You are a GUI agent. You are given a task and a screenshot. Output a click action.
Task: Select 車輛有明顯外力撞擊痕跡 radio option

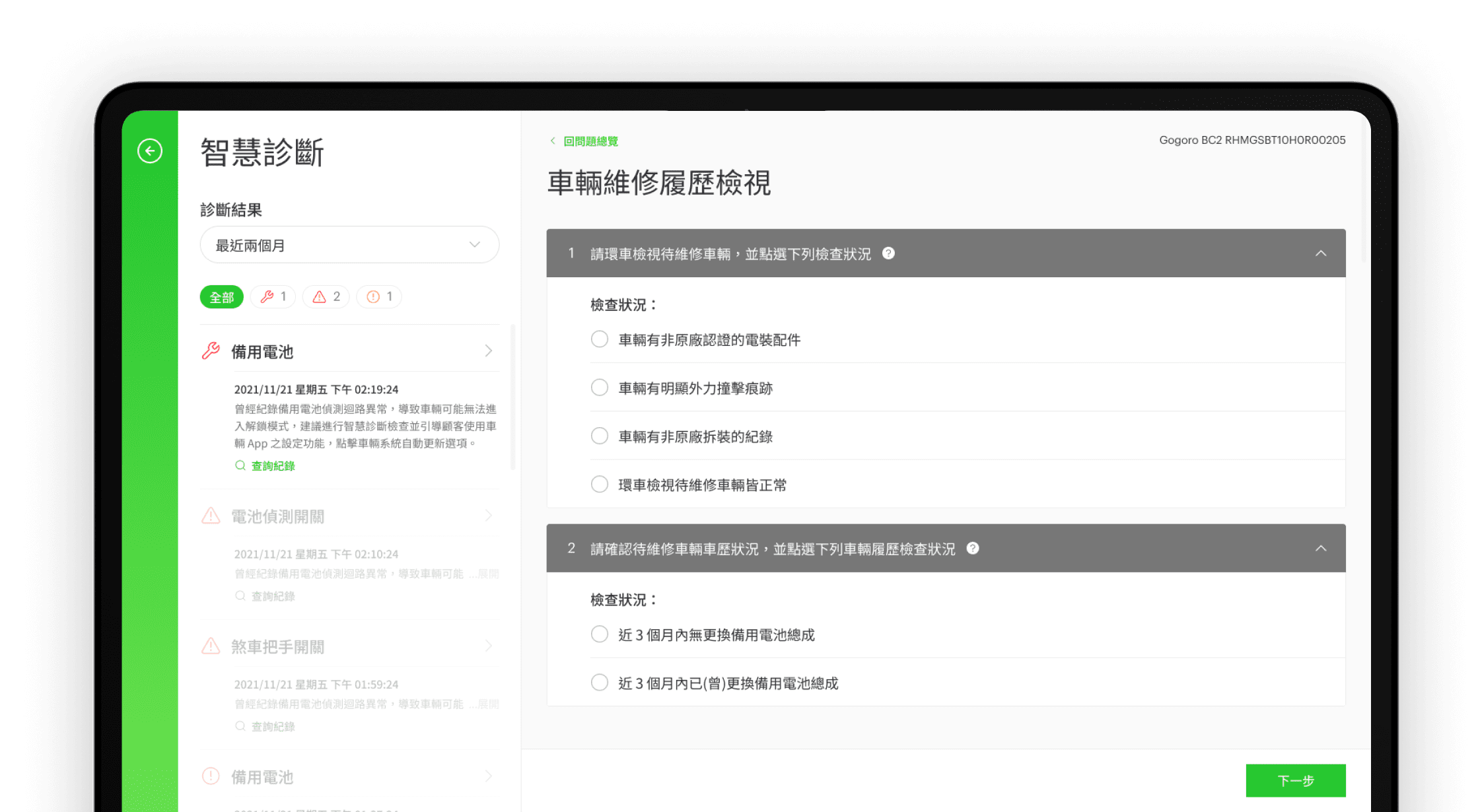[599, 388]
